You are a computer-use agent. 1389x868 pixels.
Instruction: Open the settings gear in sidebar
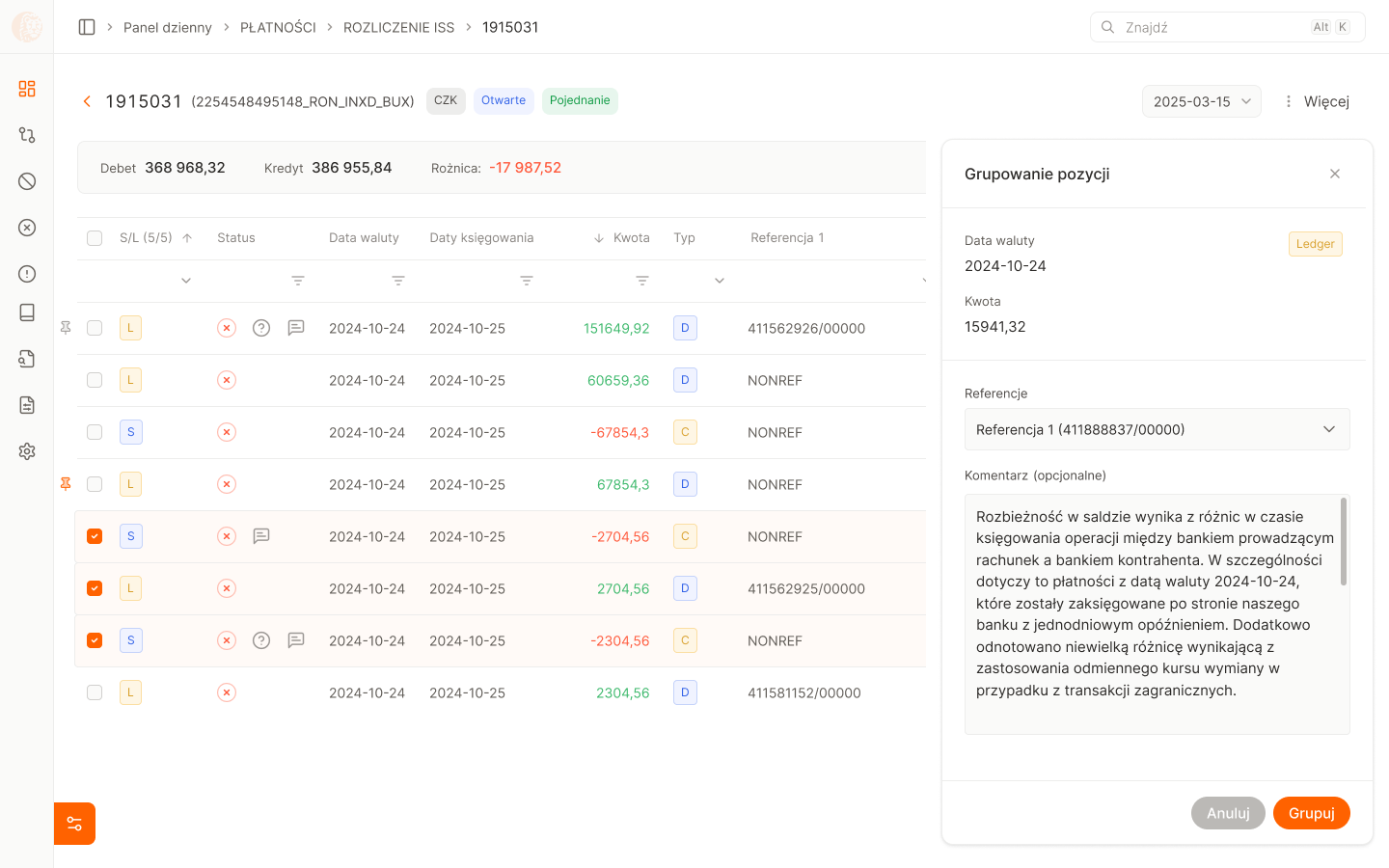click(x=27, y=451)
